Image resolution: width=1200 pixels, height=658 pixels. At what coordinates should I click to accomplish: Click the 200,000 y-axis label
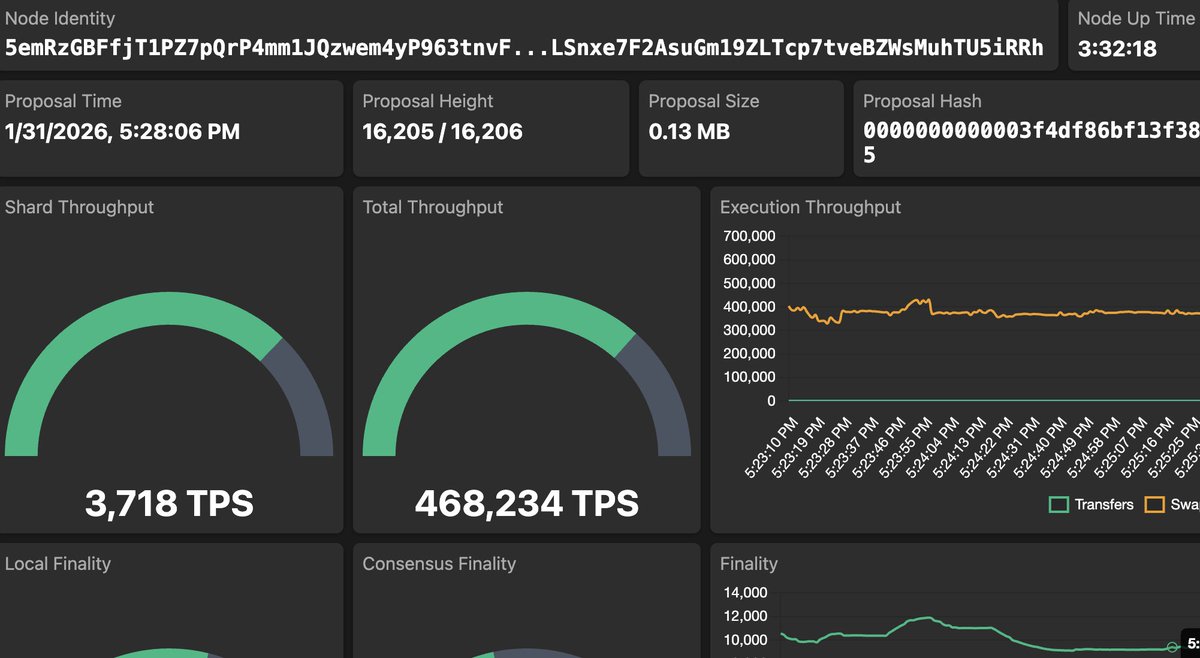(x=748, y=353)
